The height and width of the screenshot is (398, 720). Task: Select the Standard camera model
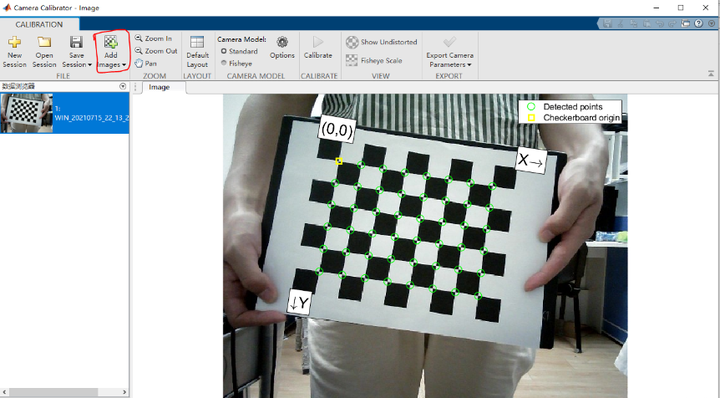[239, 51]
